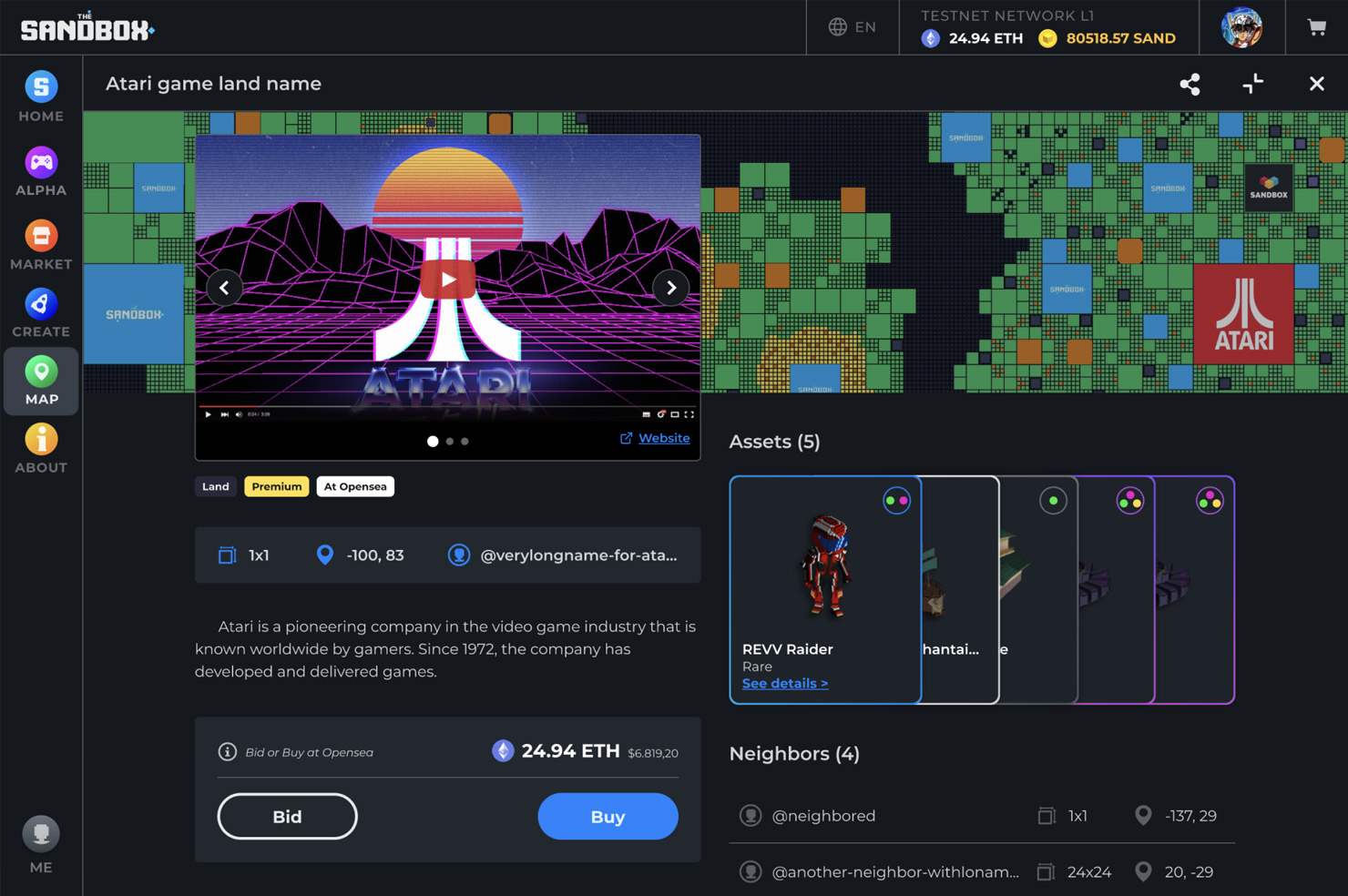Open the user avatar profile
Screen dimensions: 1348x896
pyautogui.click(x=1241, y=27)
